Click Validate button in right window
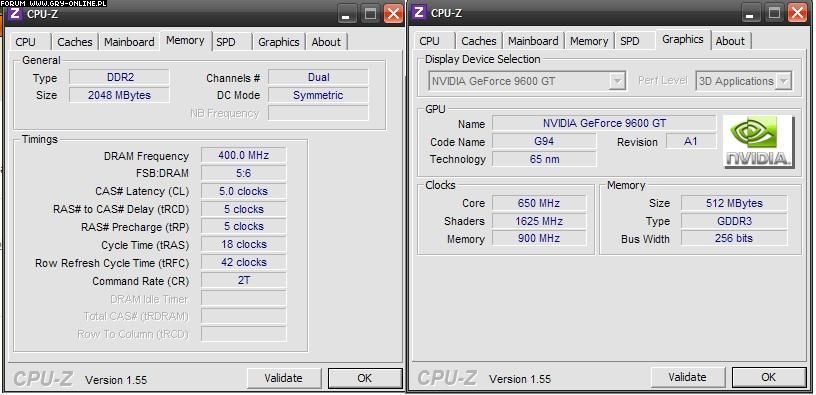816x395 pixels. 687,377
